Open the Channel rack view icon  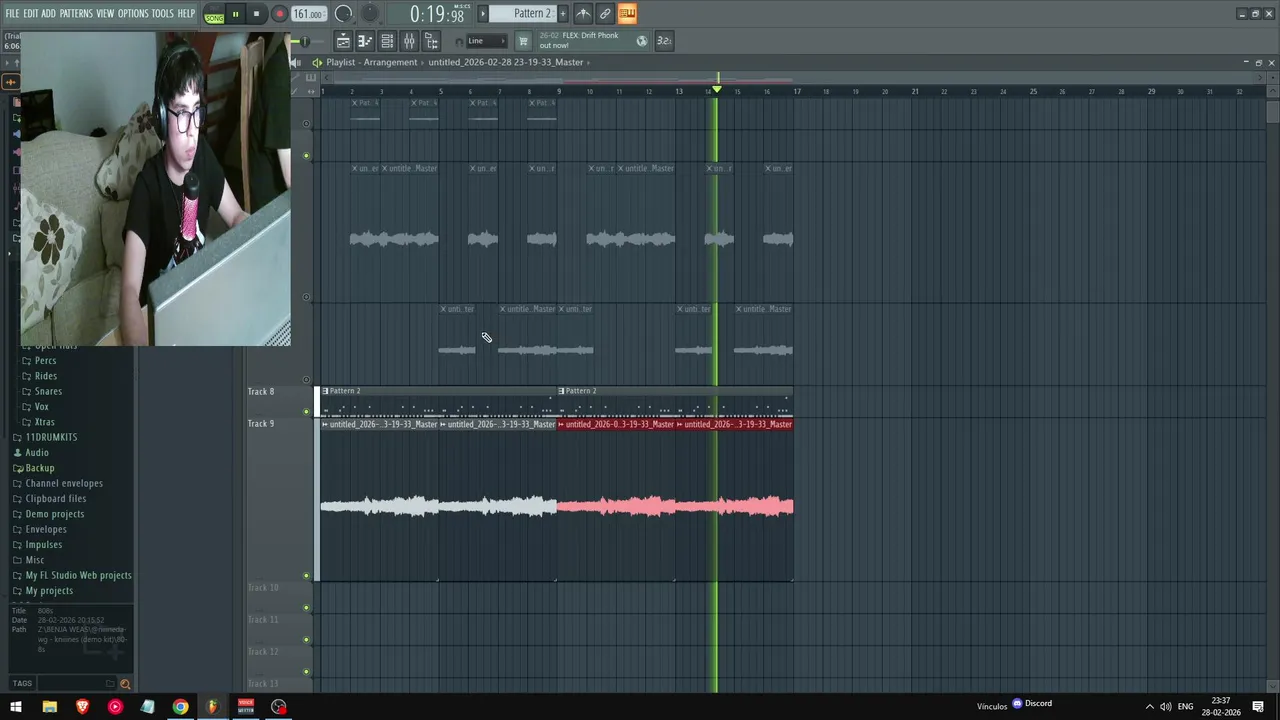coord(387,41)
